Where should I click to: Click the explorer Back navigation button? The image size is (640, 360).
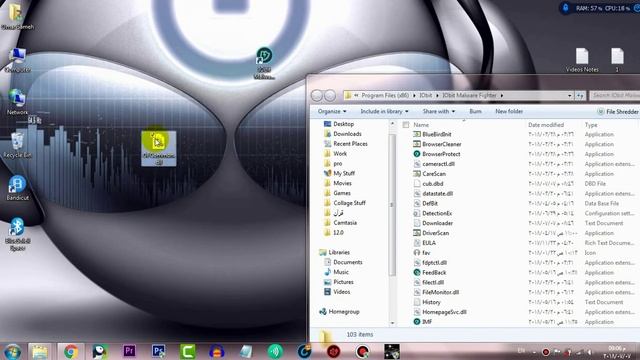(317, 96)
